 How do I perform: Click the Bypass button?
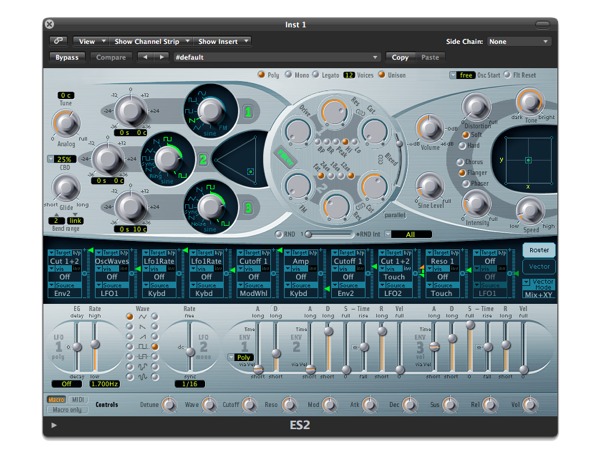[67, 57]
